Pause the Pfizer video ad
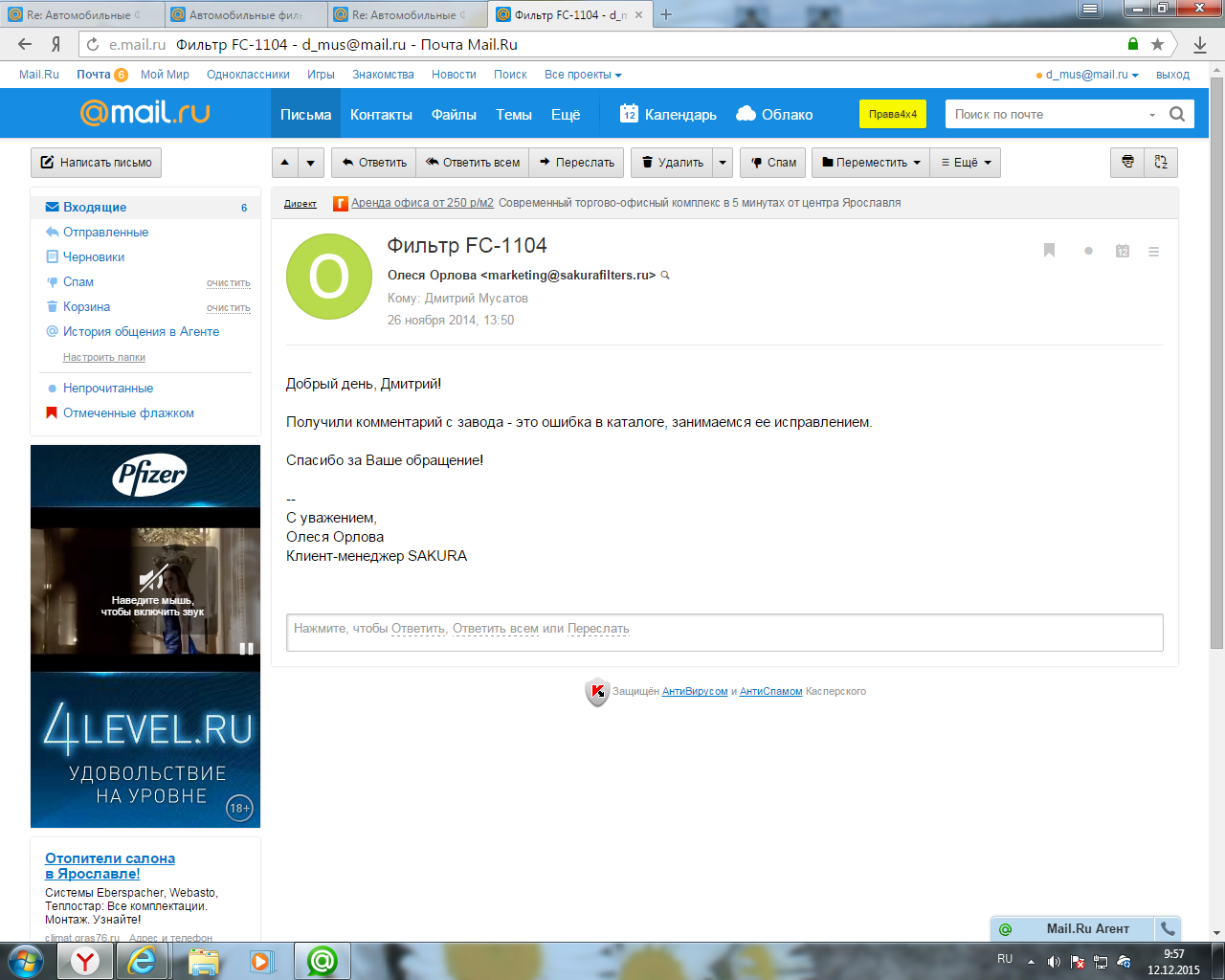The height and width of the screenshot is (980, 1225). 246,648
